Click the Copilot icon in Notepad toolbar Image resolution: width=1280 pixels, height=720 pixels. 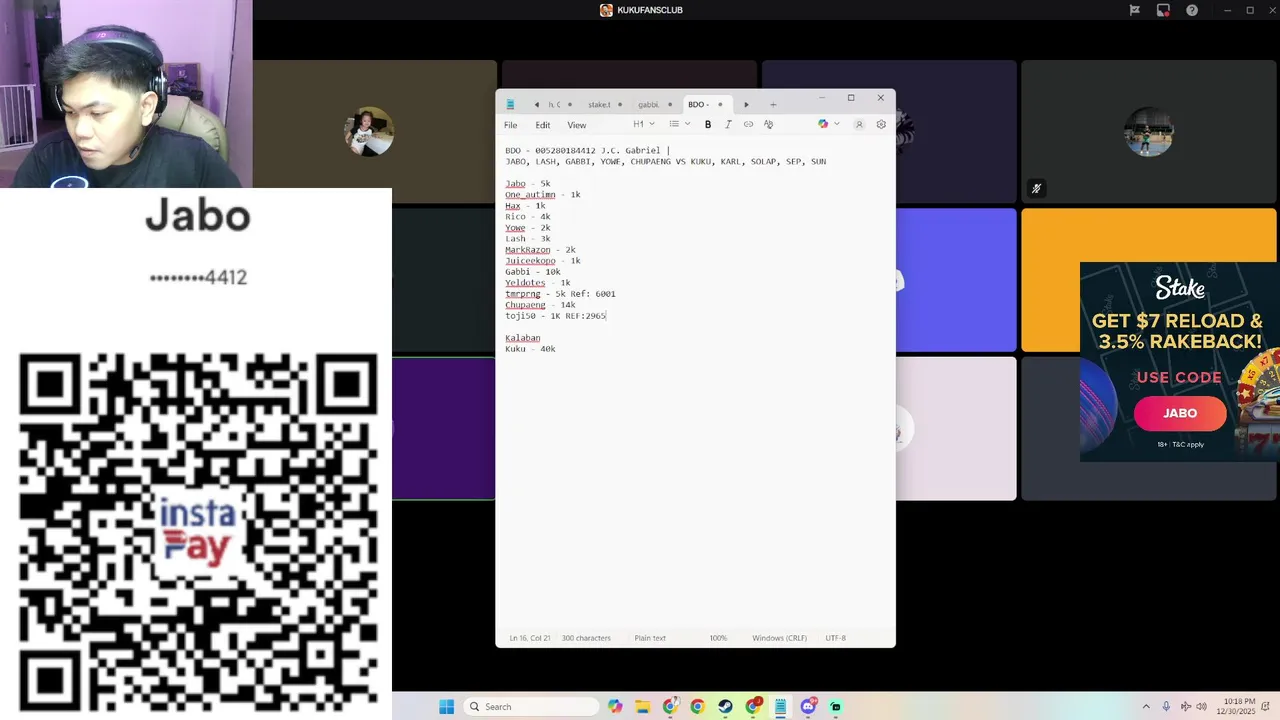[x=823, y=124]
